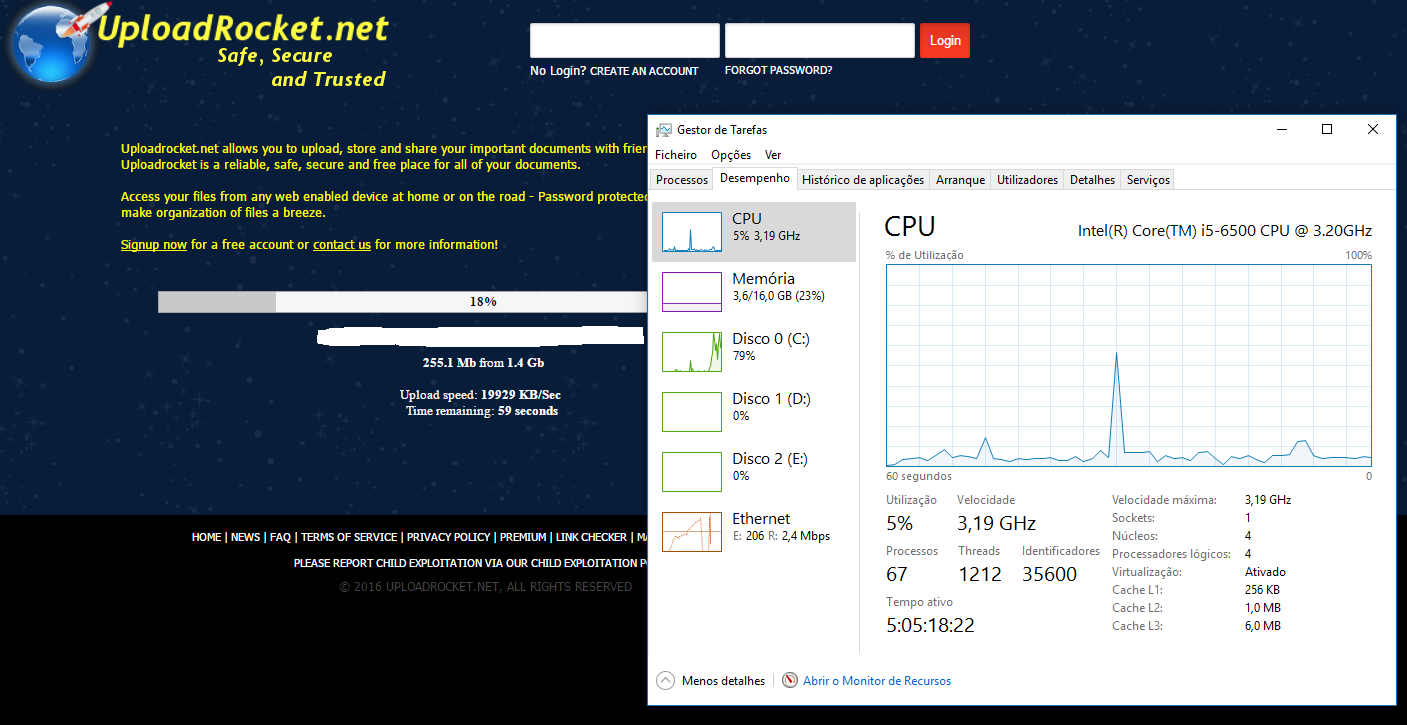Collapse view with Menos detalhes chevron
Image resolution: width=1407 pixels, height=725 pixels.
[666, 681]
